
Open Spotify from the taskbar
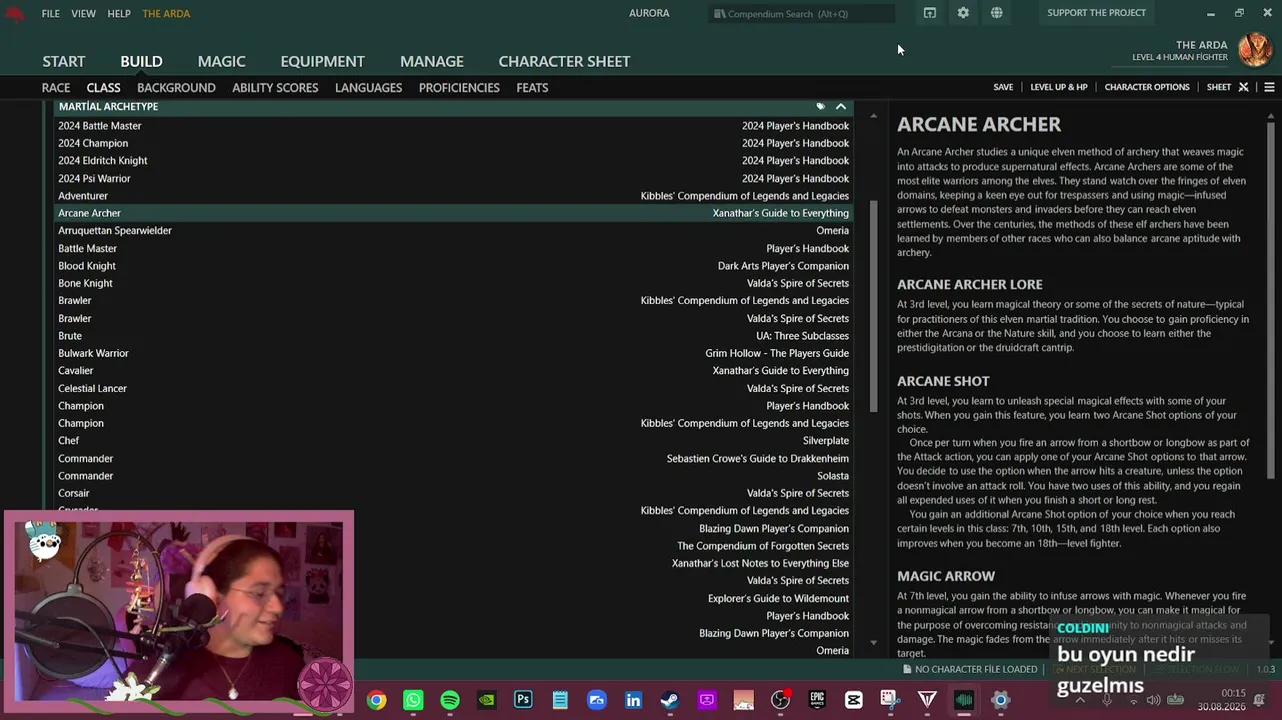(x=450, y=700)
